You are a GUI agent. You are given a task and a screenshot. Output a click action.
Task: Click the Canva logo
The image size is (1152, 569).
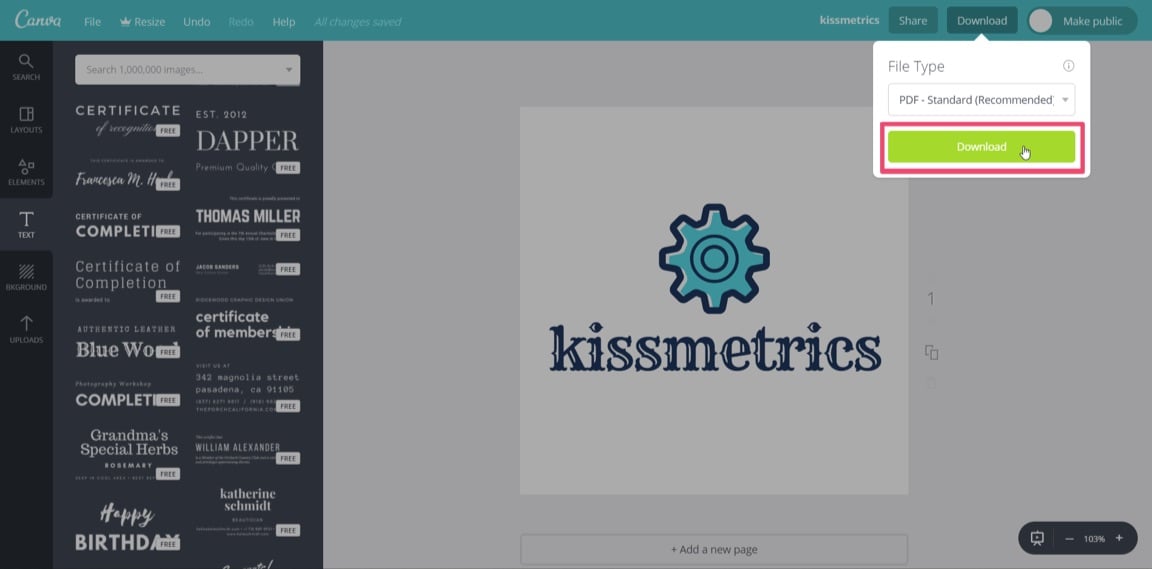pos(38,20)
